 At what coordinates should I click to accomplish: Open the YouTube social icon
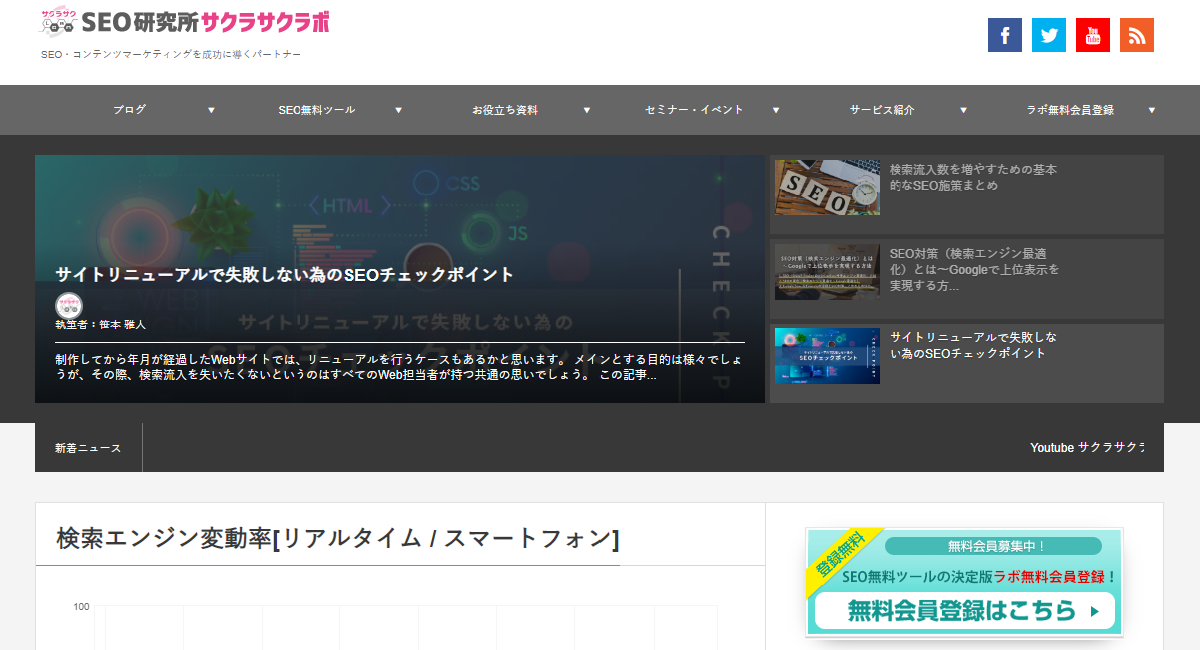(x=1092, y=35)
